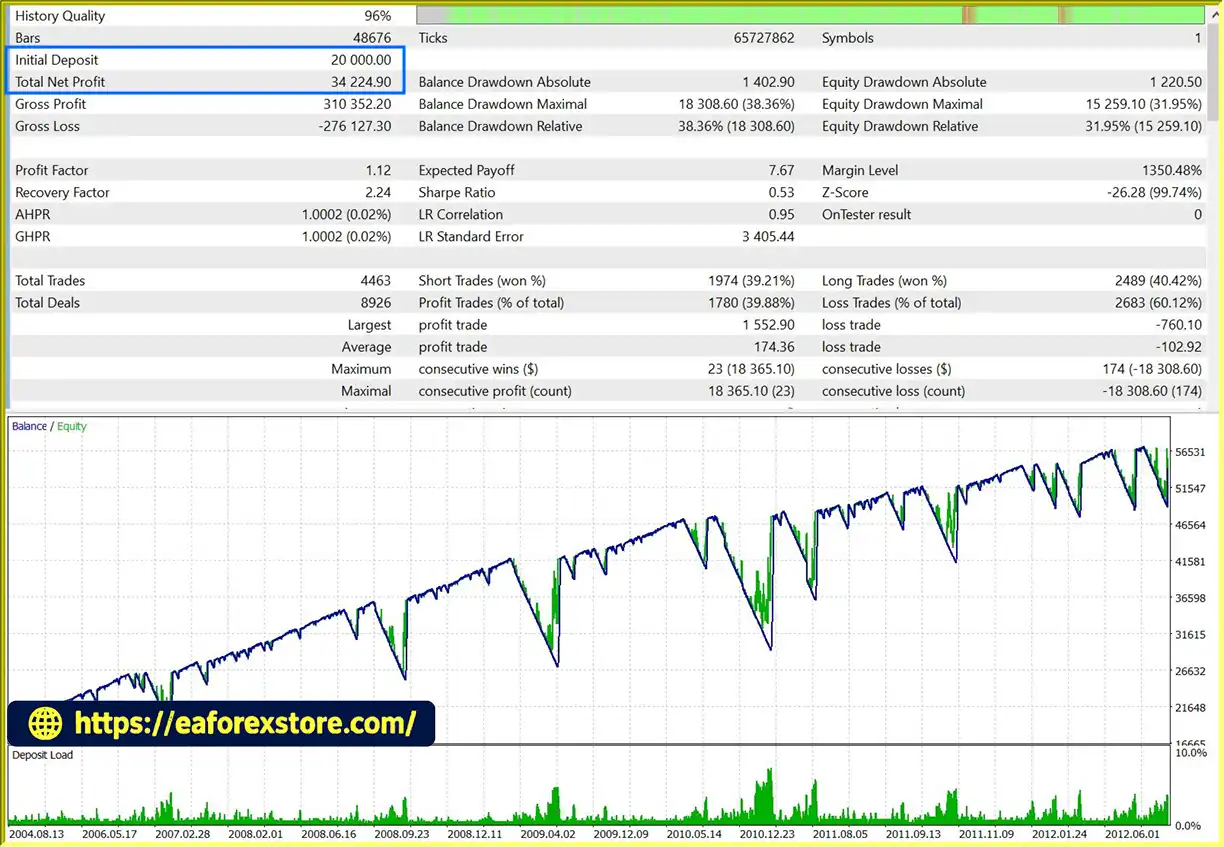The width and height of the screenshot is (1224, 847).
Task: Click the Deposit Load chart label
Action: pos(43,755)
